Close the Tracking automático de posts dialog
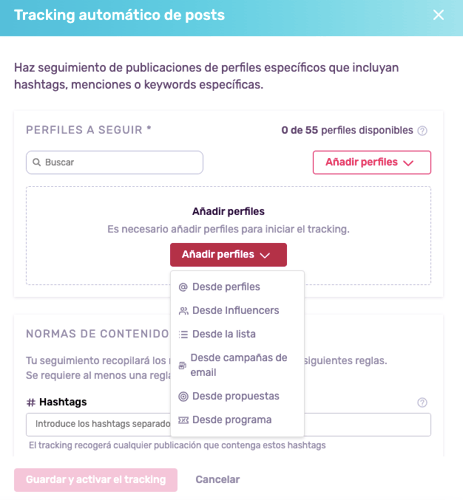 tap(438, 15)
